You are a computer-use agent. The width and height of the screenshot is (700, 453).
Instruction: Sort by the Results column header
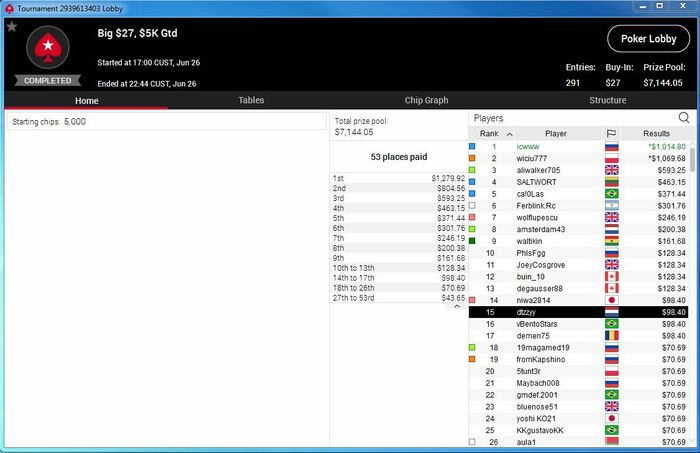[x=656, y=133]
